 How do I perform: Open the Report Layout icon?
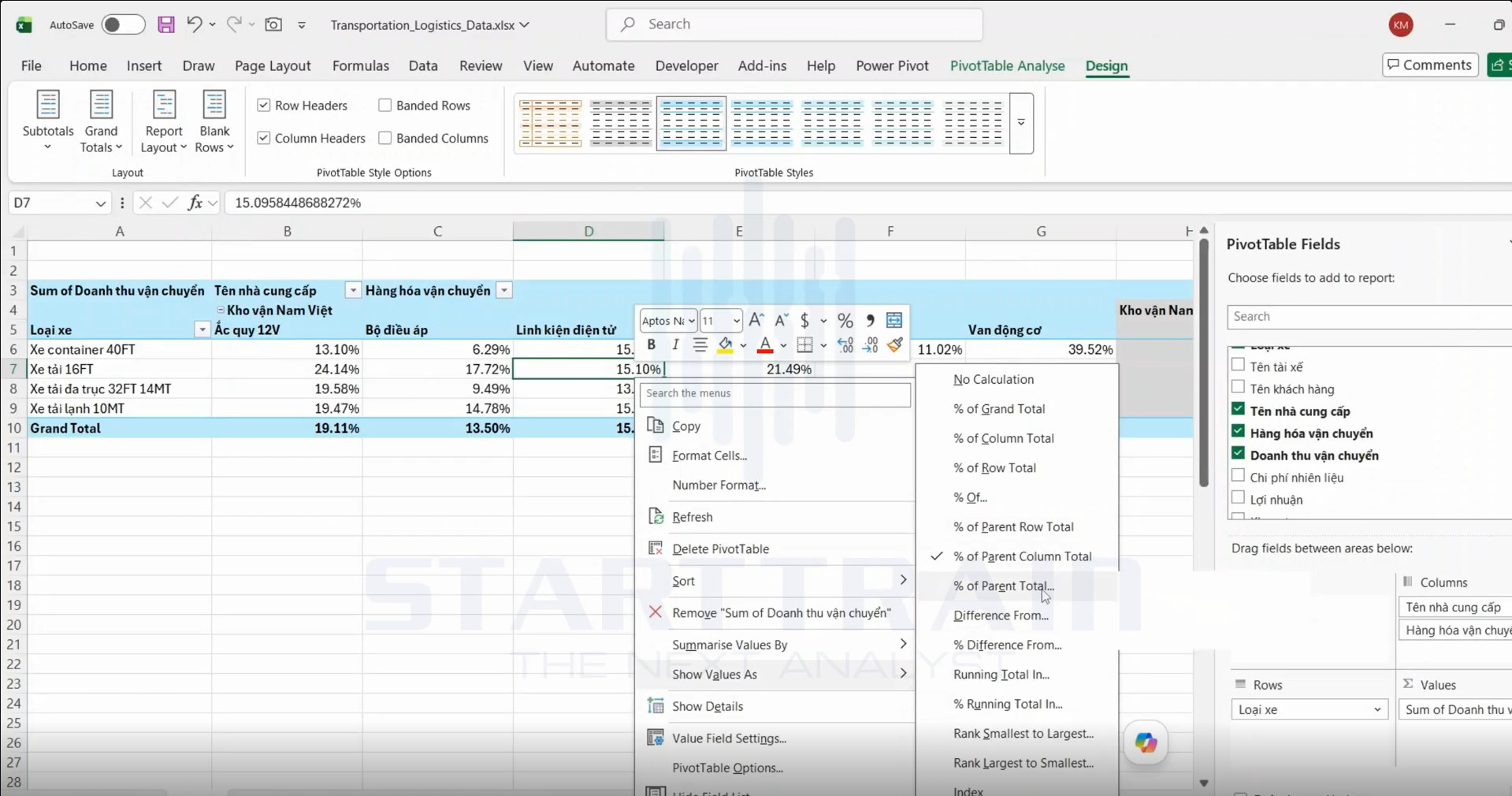coord(164,121)
